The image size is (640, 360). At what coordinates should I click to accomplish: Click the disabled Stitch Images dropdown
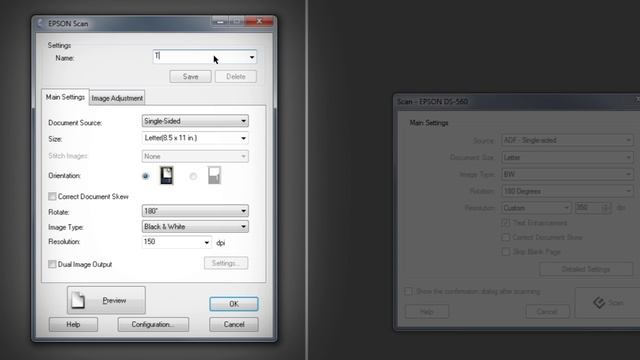pyautogui.click(x=195, y=156)
